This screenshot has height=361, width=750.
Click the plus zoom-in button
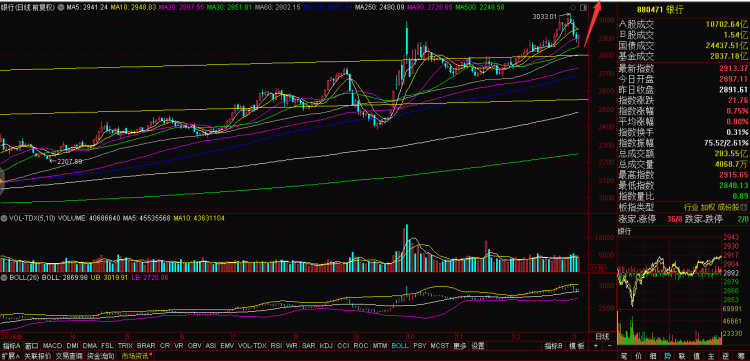coord(596,346)
